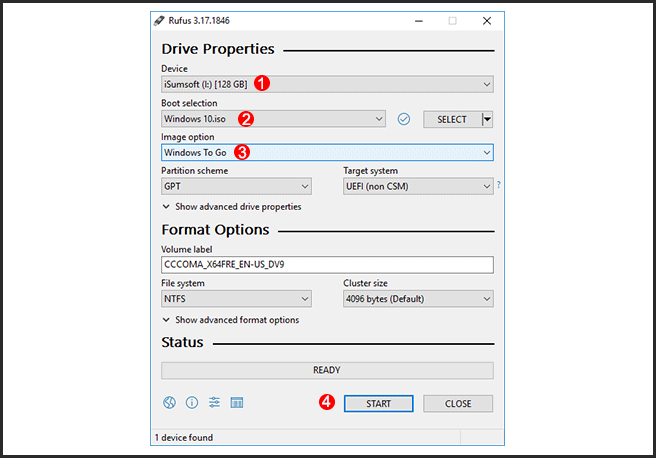Click the 'Volume label' label text
This screenshot has height=458, width=656.
pos(187,249)
